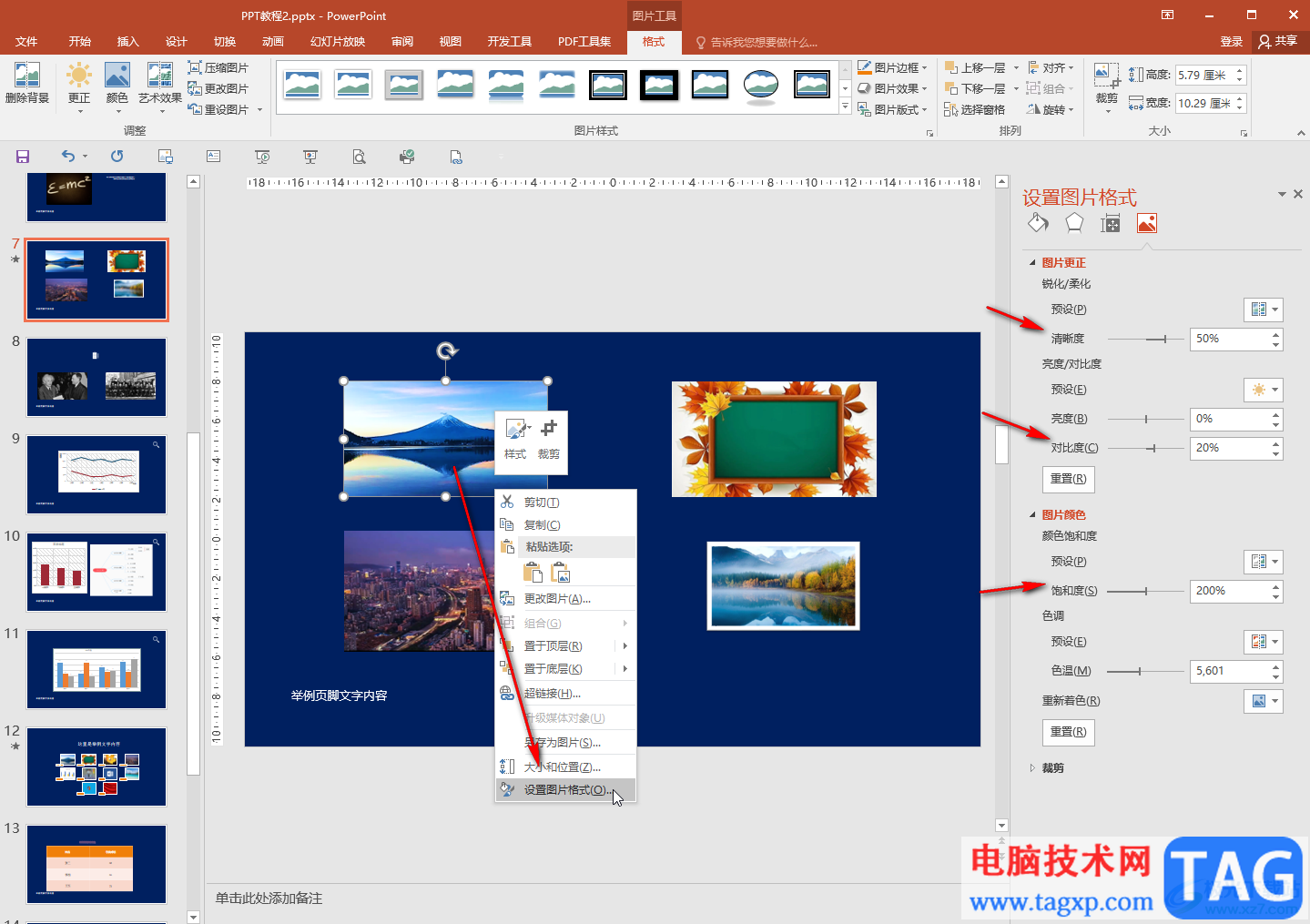Click the rotation handle above selected picture
1310x924 pixels.
(x=446, y=351)
